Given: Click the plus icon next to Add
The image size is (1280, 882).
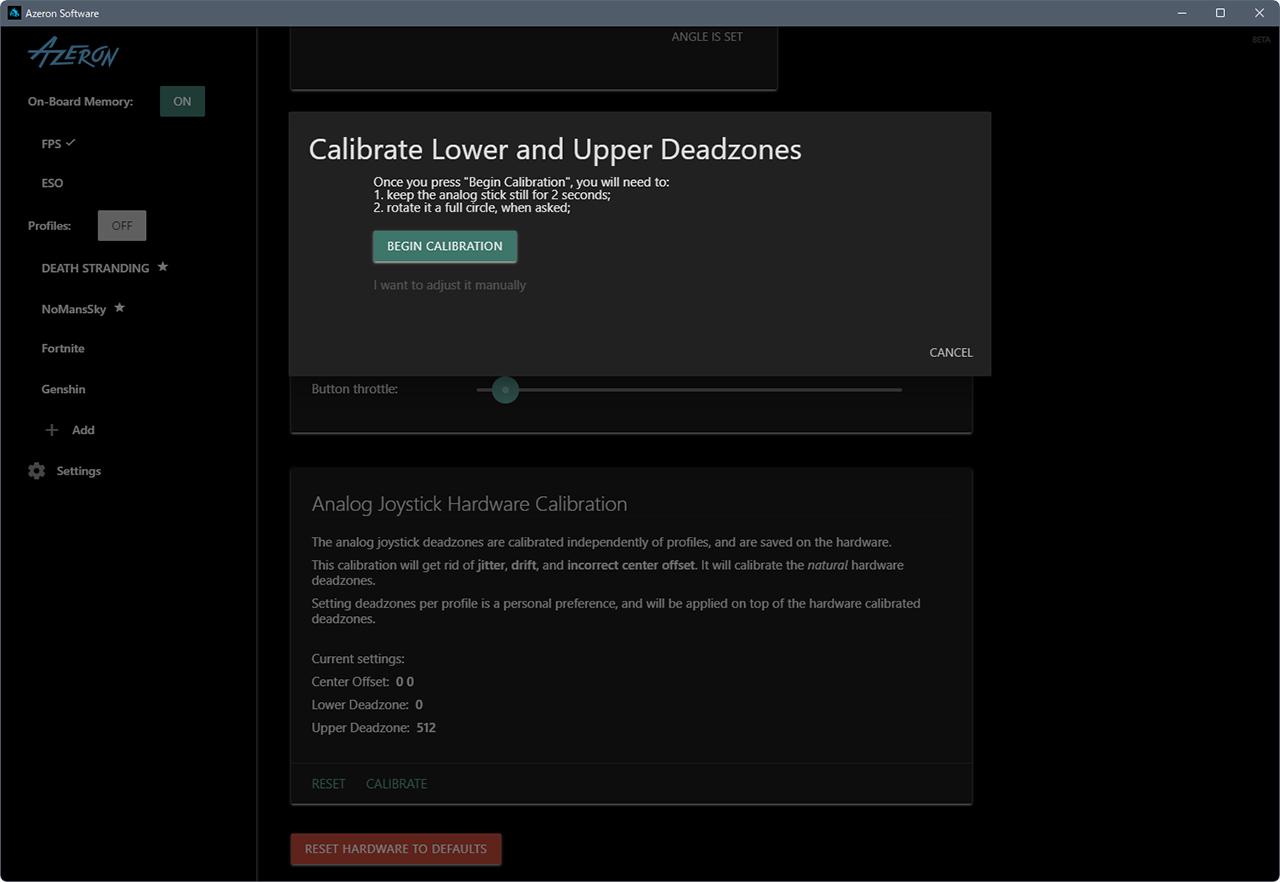Looking at the screenshot, I should point(52,430).
